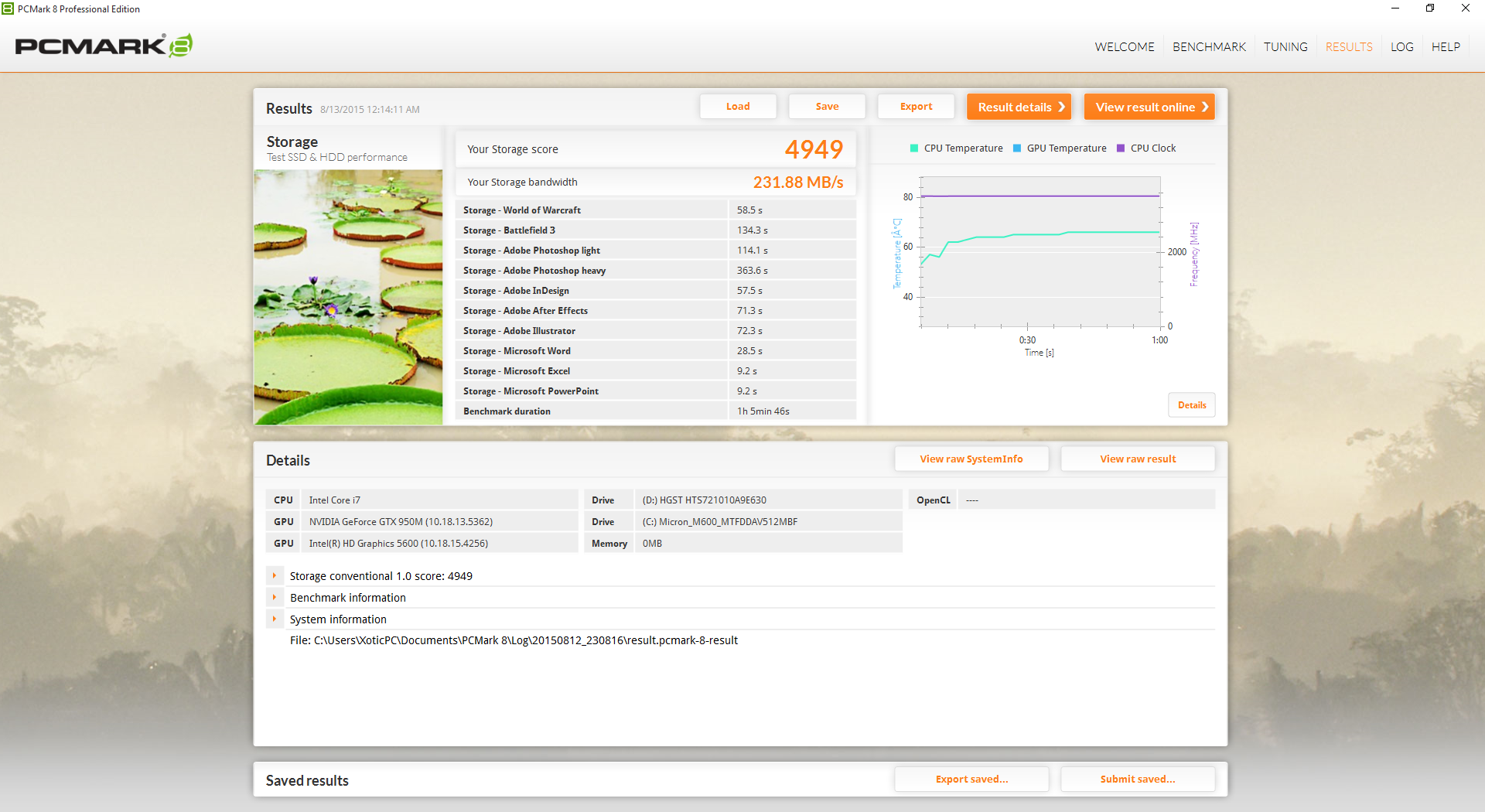
Task: Click the Intel HD Graphics 5600 entry
Action: [440, 544]
